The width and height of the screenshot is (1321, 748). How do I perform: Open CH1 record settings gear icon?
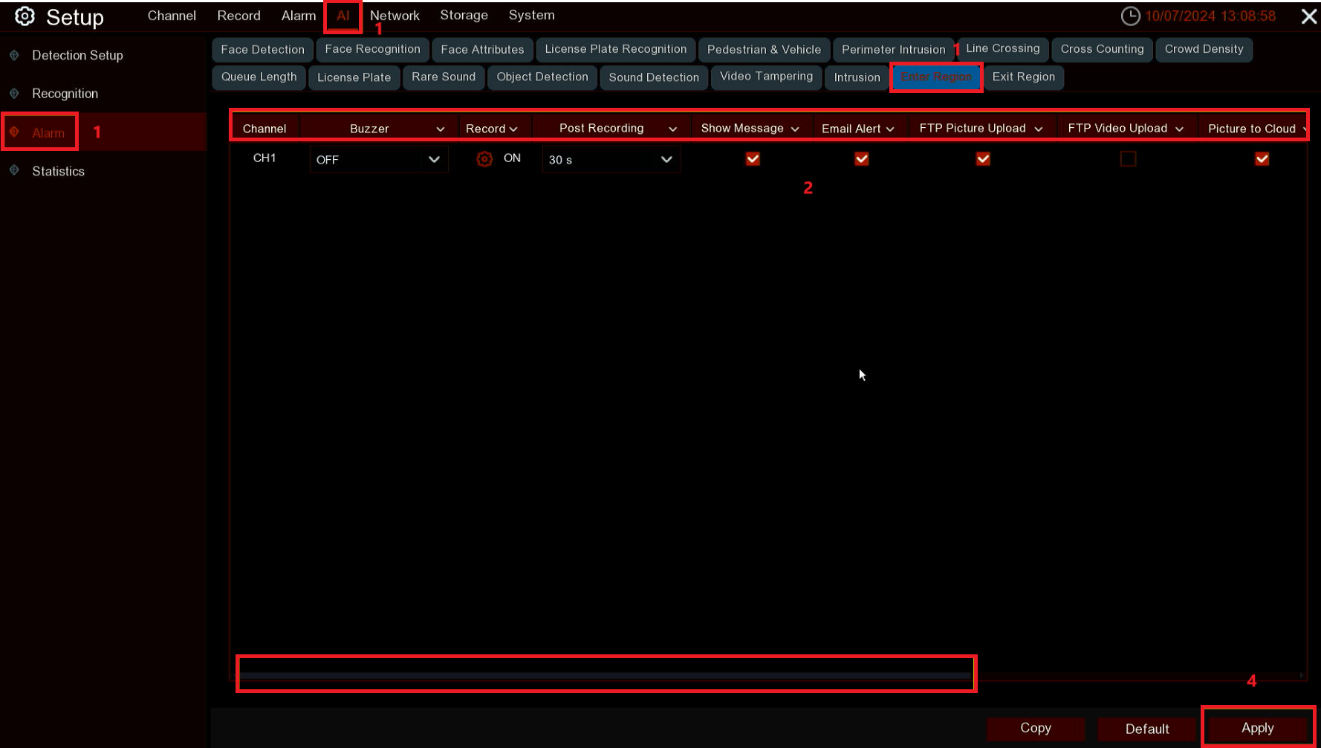pyautogui.click(x=485, y=159)
